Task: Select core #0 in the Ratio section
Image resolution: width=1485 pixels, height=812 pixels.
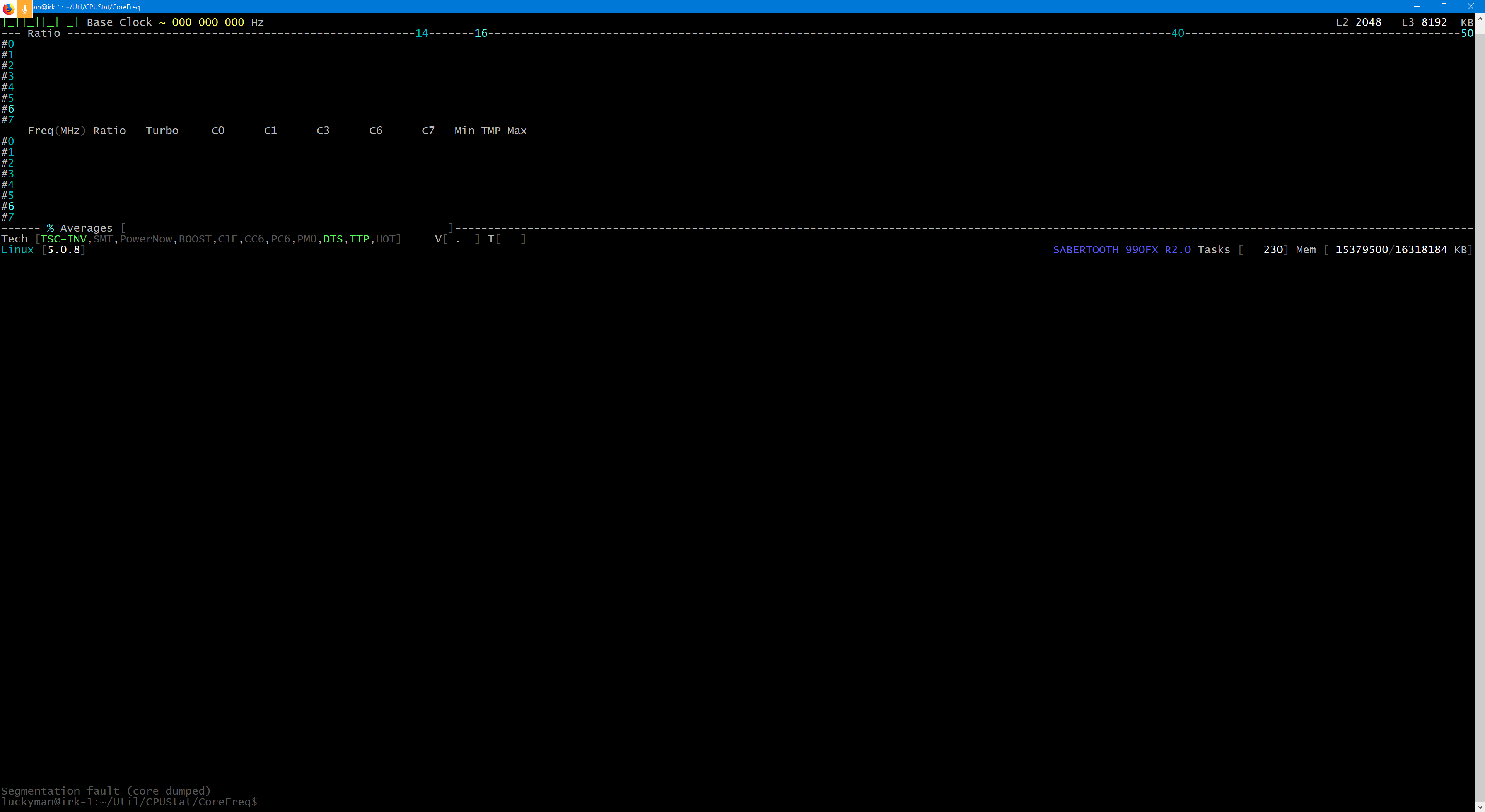Action: tap(8, 43)
